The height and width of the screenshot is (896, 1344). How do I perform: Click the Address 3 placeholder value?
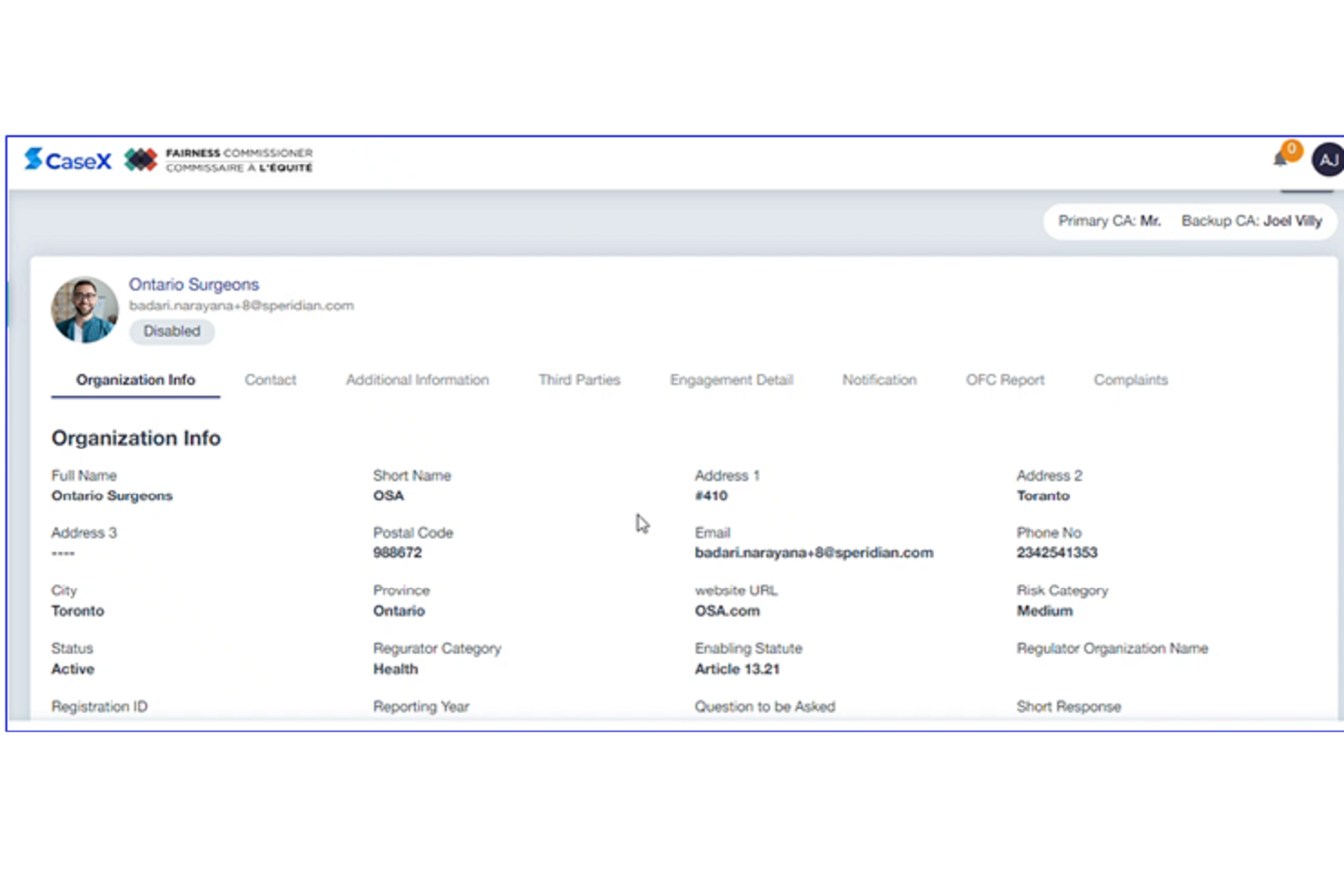63,553
